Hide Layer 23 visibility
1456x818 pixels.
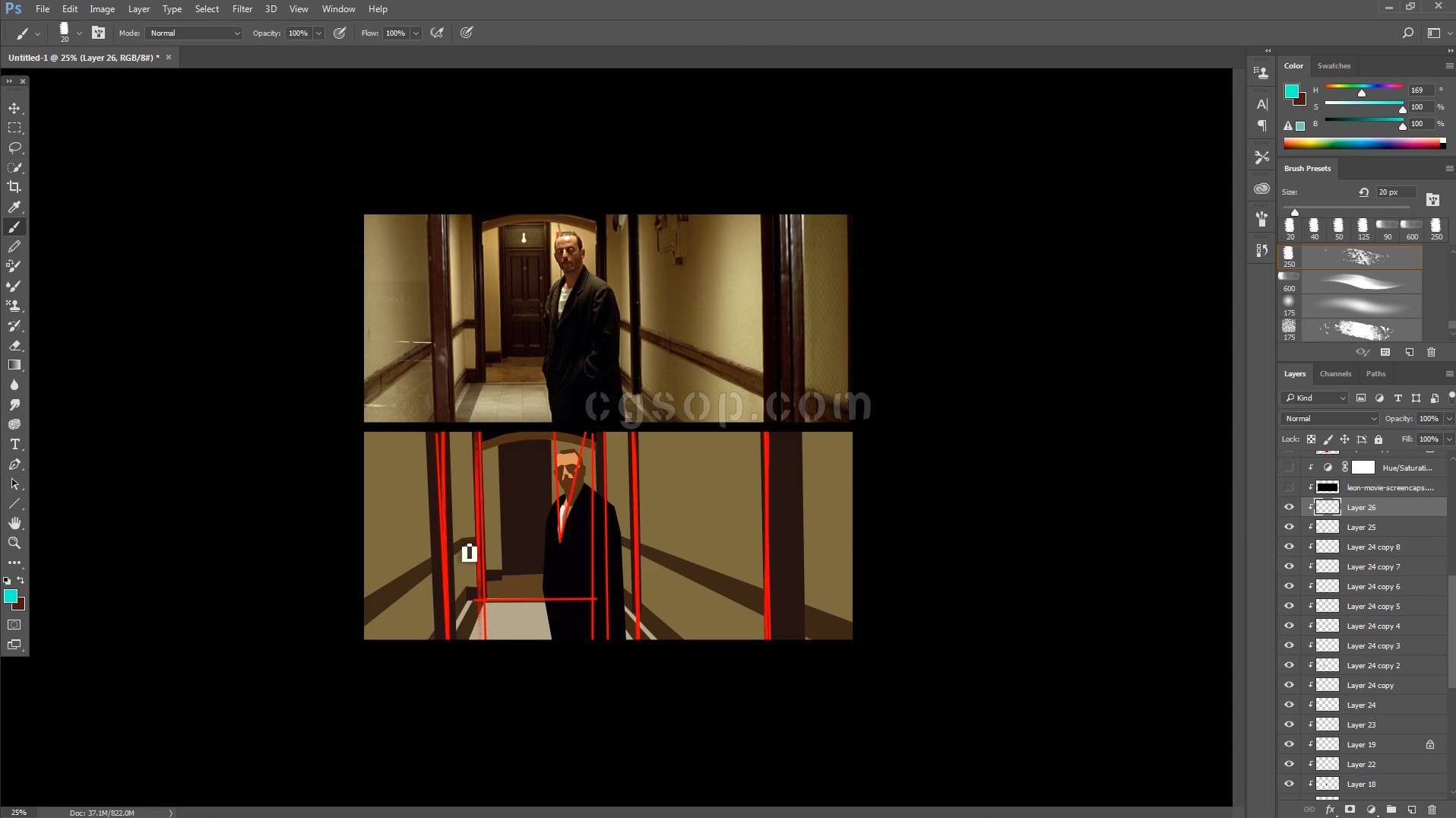tap(1289, 724)
